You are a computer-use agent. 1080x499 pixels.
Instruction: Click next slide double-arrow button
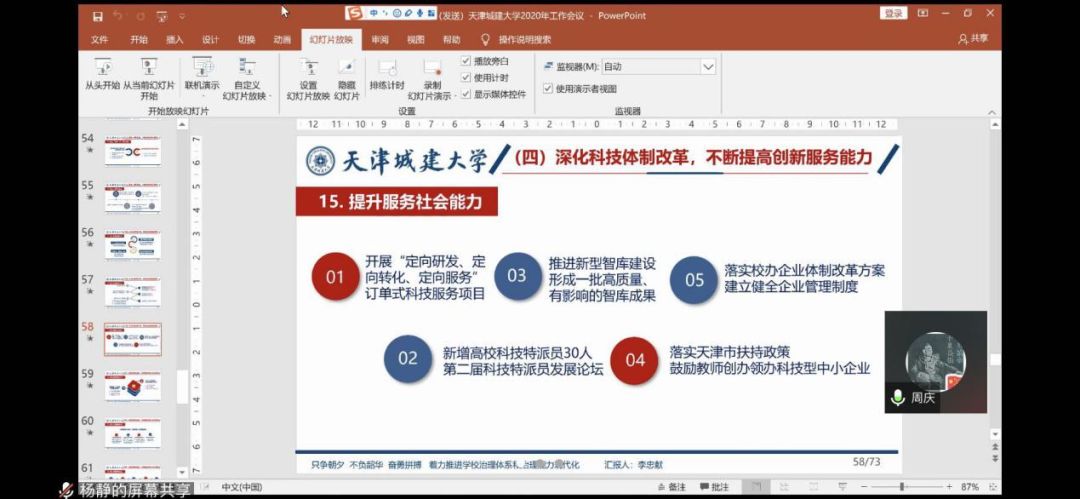click(x=995, y=460)
